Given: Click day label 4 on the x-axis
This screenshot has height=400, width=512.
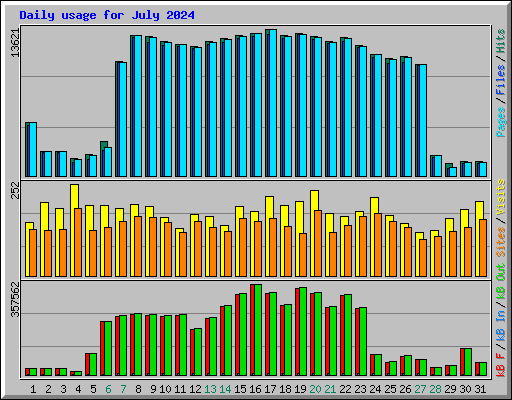Looking at the screenshot, I should 78,389.
